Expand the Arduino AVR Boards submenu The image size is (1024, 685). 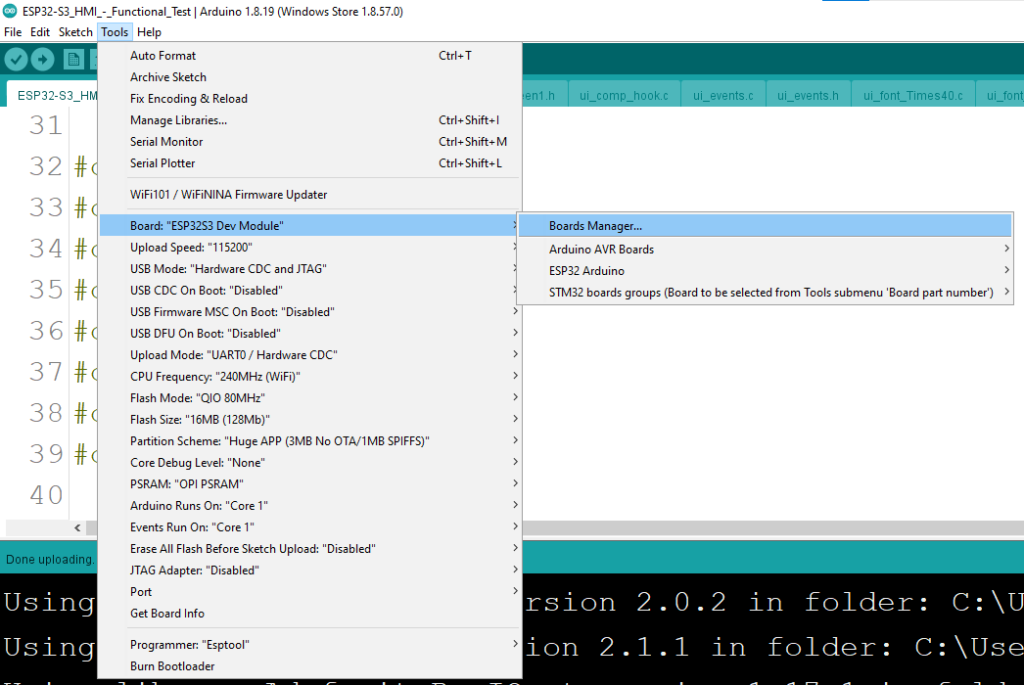point(600,249)
